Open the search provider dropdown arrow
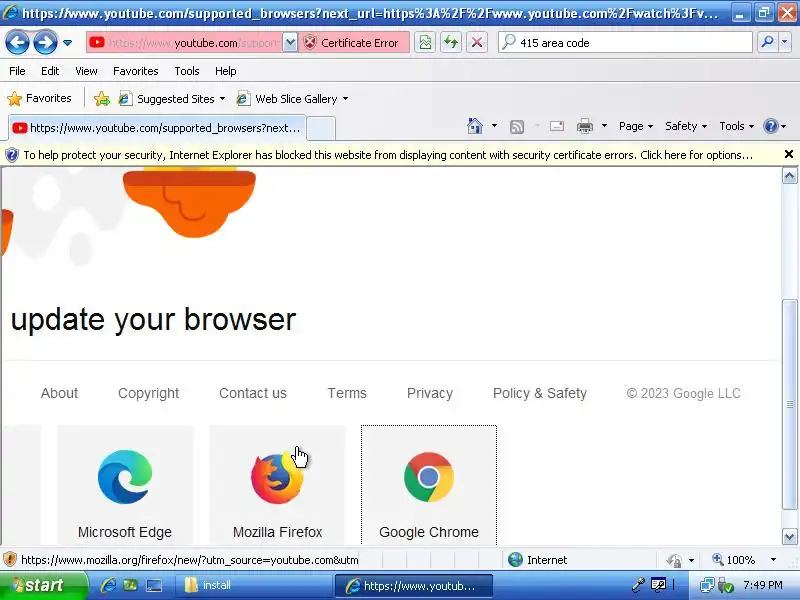800x600 pixels. tap(785, 43)
